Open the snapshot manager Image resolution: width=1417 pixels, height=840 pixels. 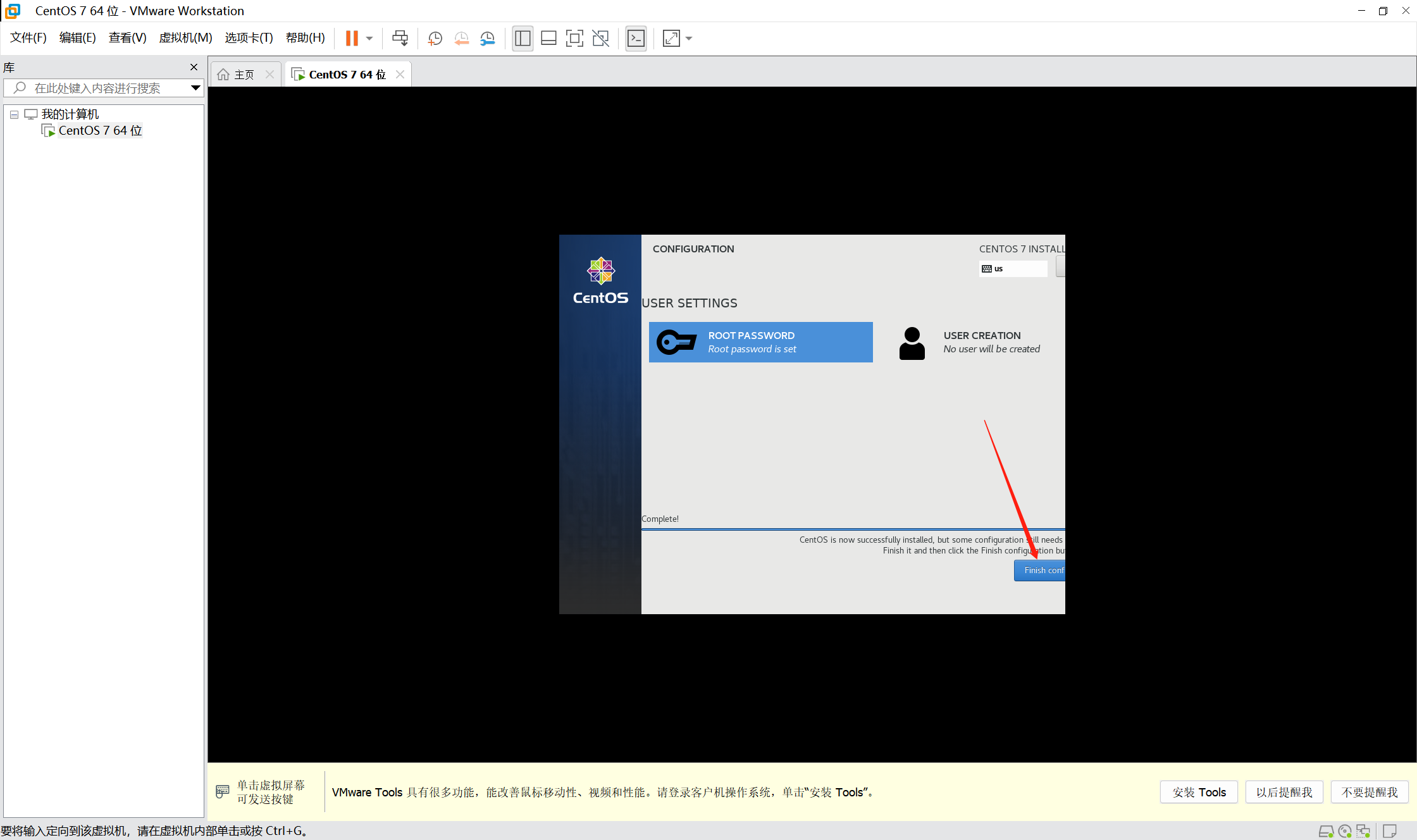[487, 39]
